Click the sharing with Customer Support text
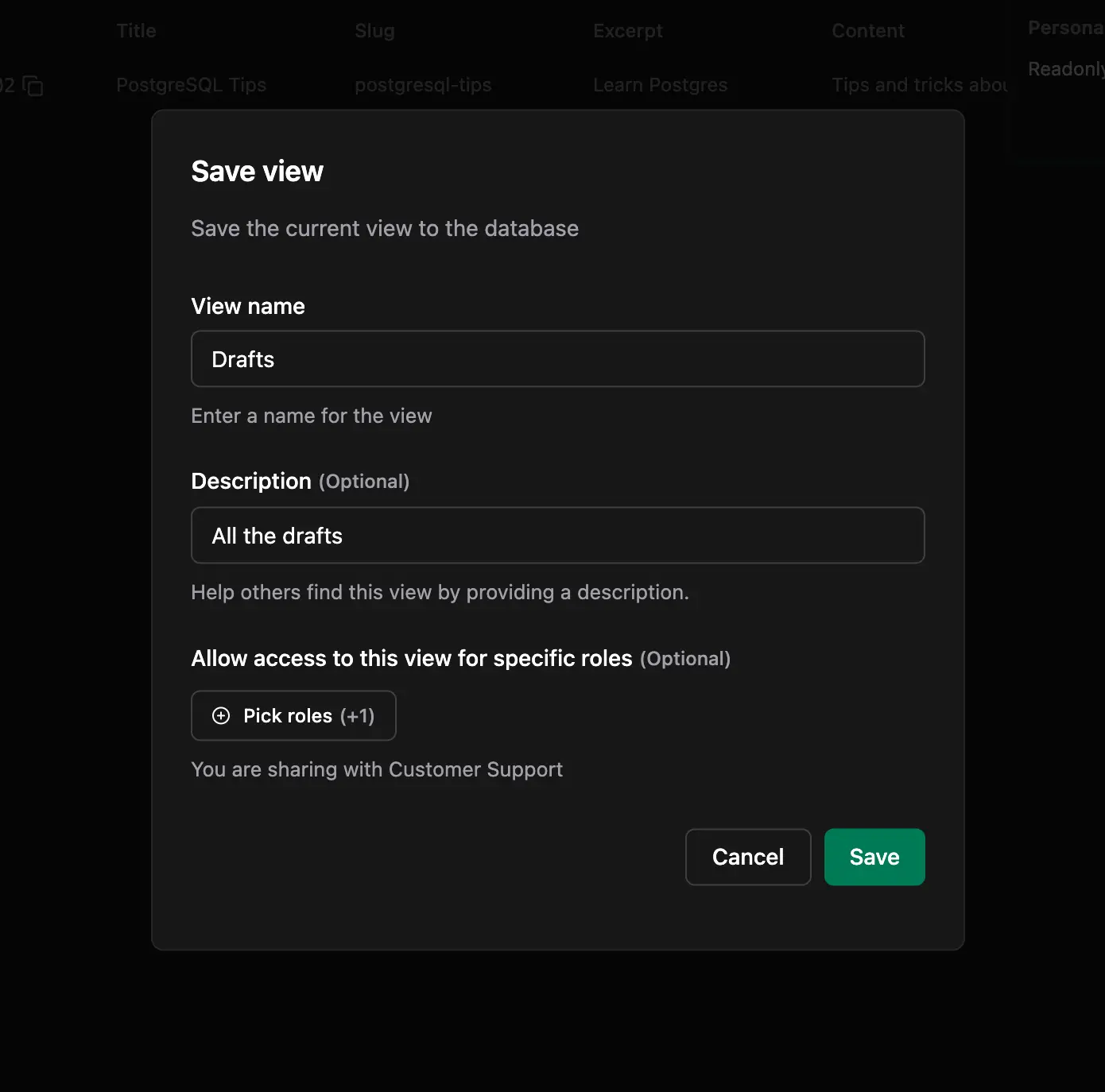 click(376, 769)
